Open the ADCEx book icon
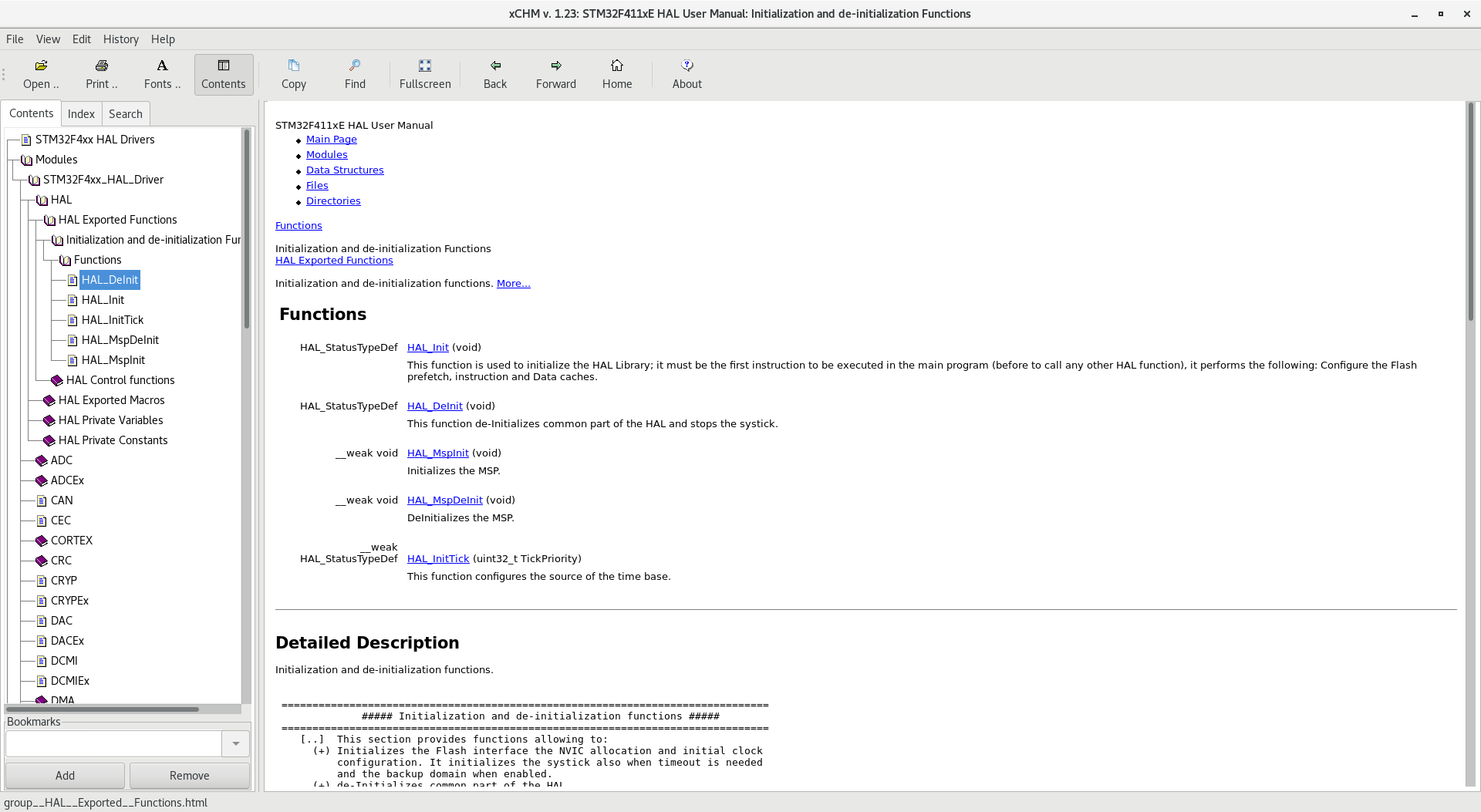This screenshot has height=812, width=1481. click(x=42, y=480)
